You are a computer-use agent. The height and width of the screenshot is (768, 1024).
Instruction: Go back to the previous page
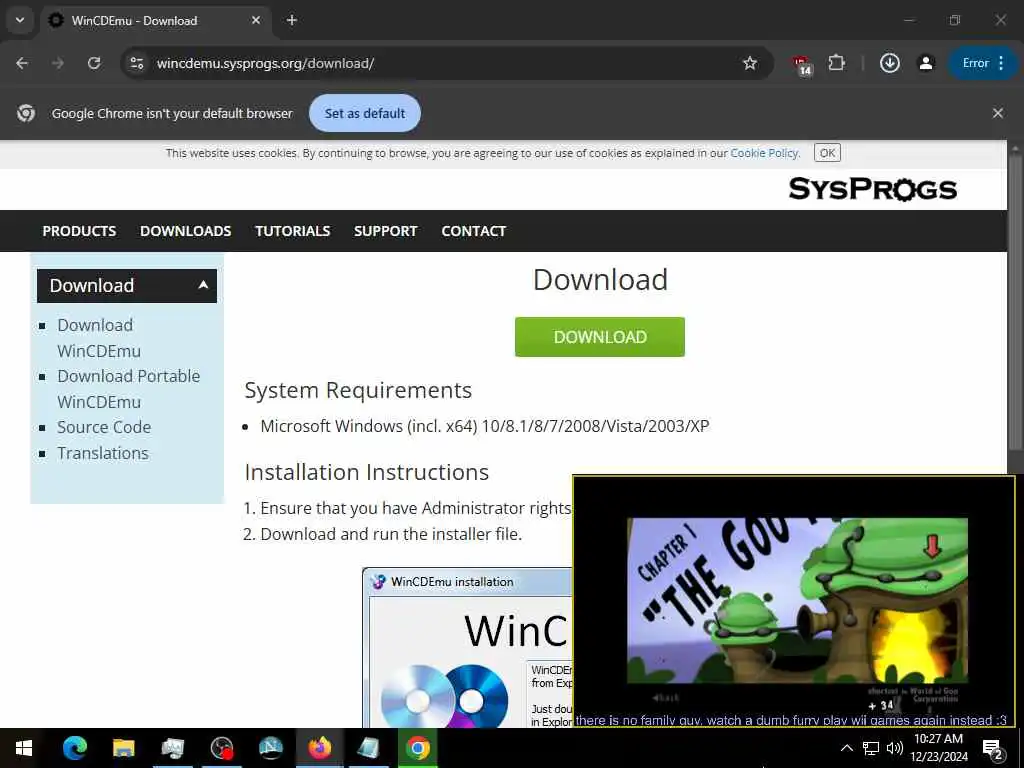(x=22, y=63)
